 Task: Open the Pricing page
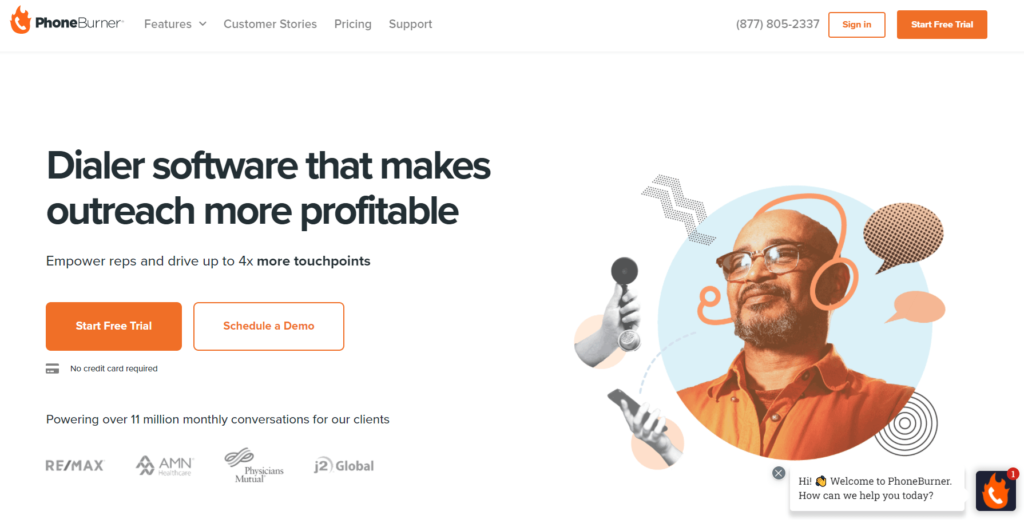click(x=353, y=24)
